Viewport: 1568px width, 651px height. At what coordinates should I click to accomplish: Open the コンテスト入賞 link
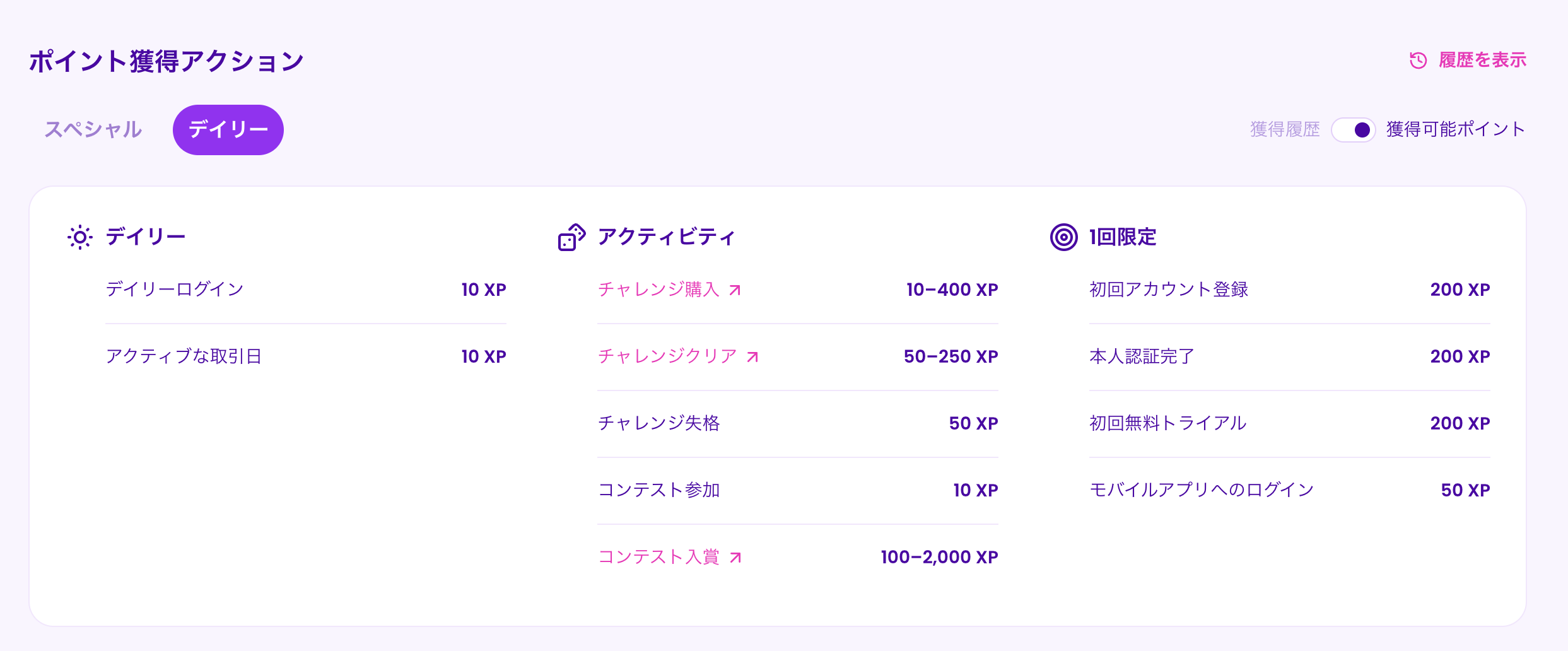(x=659, y=557)
